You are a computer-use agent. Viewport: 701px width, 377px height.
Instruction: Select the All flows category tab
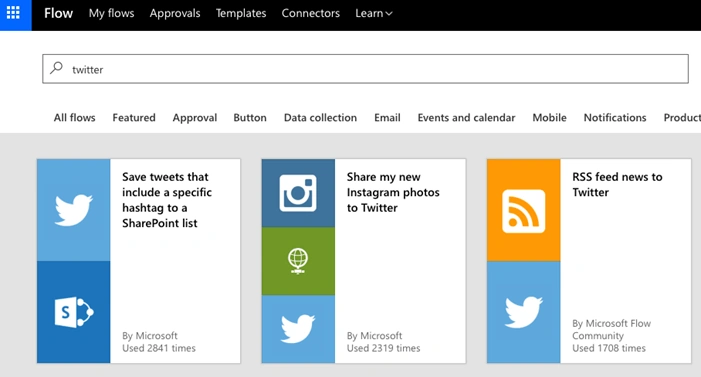(75, 118)
